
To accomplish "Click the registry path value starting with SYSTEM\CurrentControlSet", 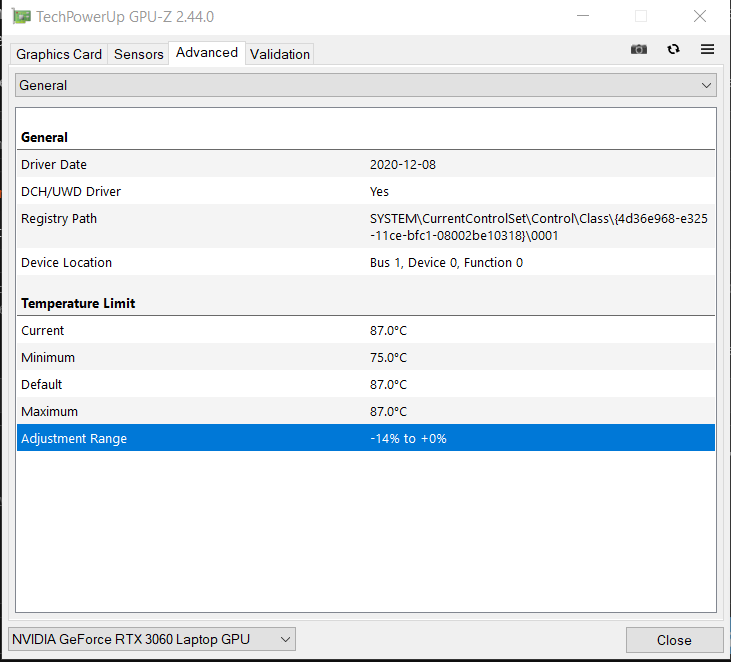I will click(x=538, y=227).
